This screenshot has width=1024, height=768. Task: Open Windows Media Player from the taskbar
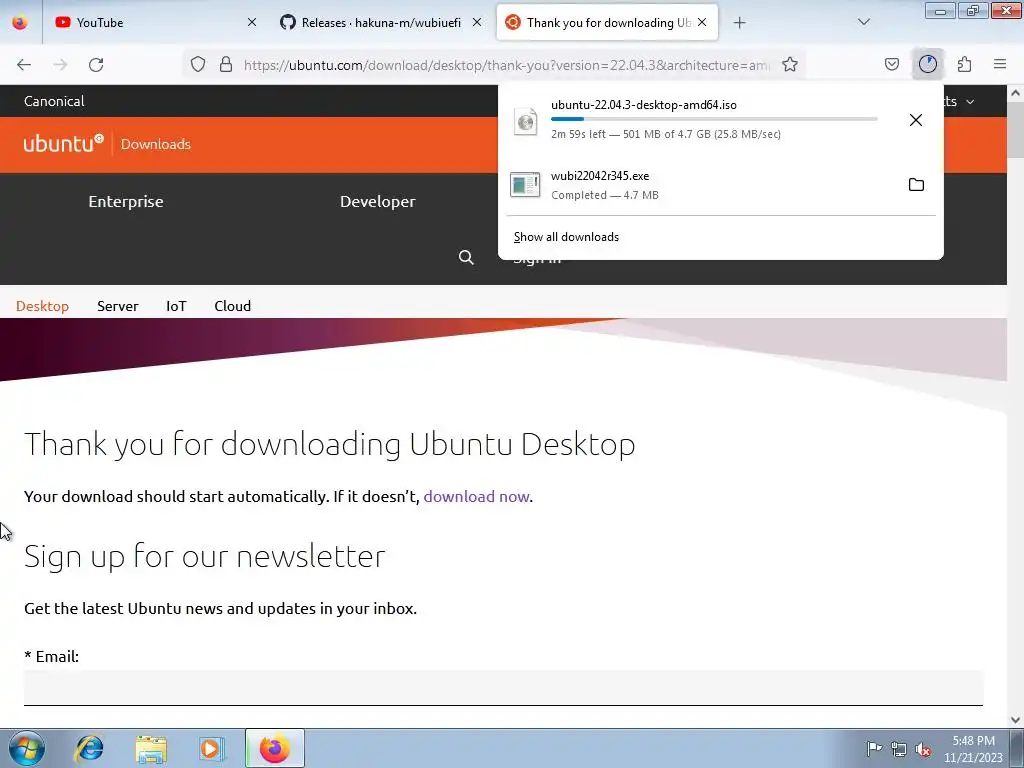pos(212,748)
